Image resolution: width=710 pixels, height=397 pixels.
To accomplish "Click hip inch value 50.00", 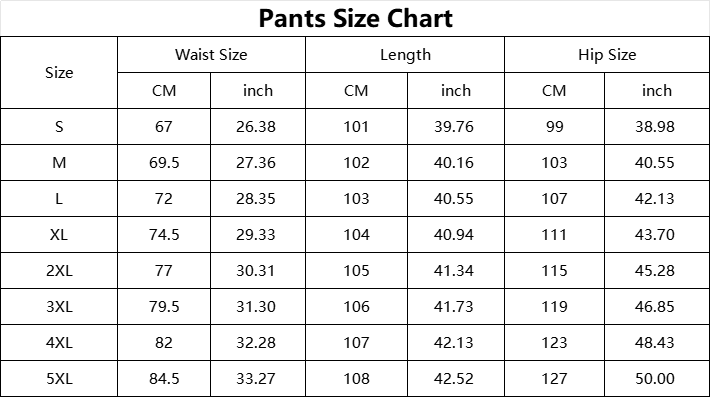I will (655, 378).
